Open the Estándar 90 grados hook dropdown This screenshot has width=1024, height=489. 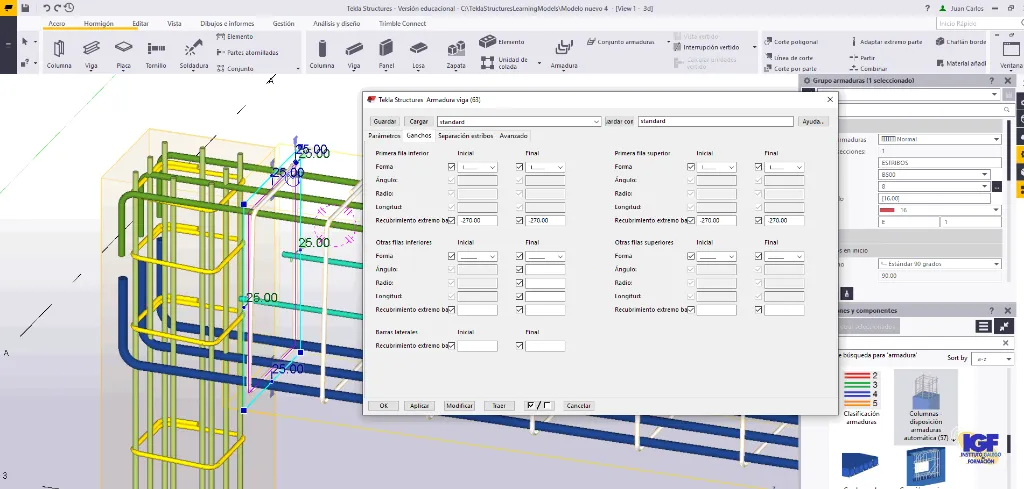[x=940, y=264]
